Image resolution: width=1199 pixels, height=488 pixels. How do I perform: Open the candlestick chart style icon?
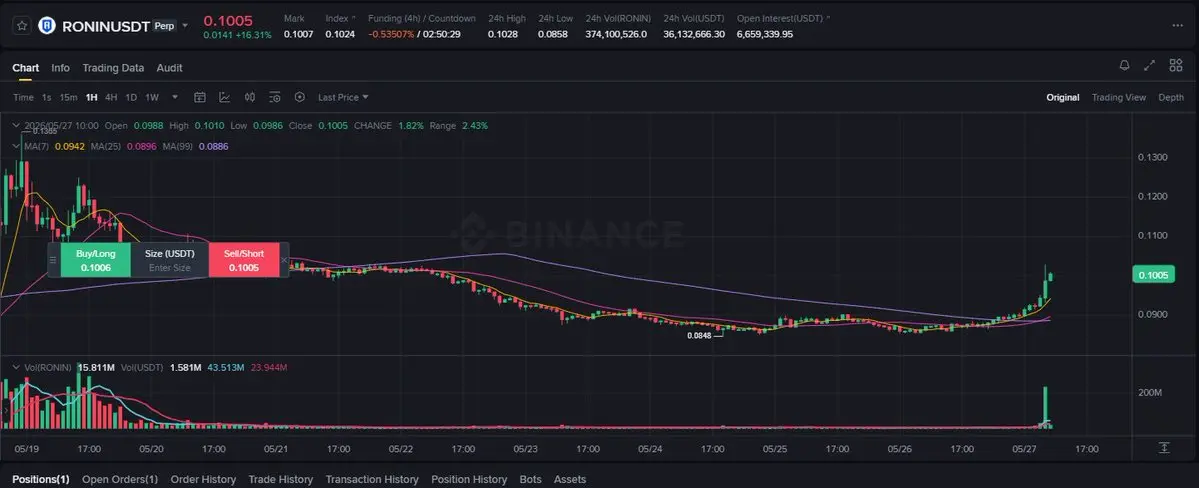pyautogui.click(x=249, y=97)
